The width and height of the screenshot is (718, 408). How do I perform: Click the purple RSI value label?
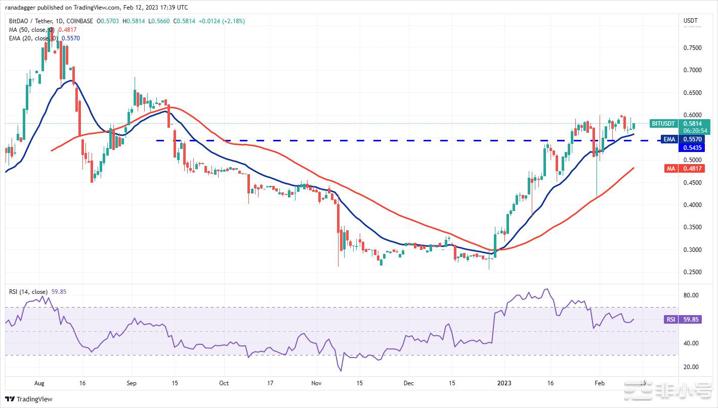674,320
